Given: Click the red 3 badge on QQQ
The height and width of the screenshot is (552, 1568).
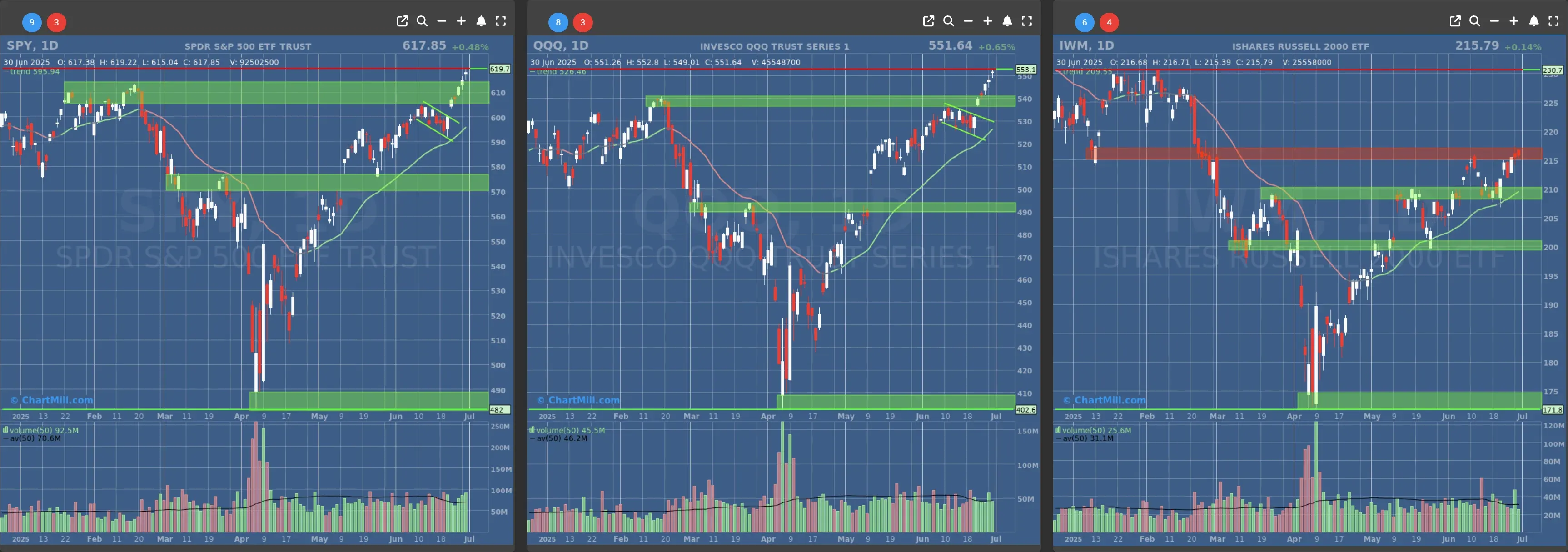Looking at the screenshot, I should pos(583,23).
